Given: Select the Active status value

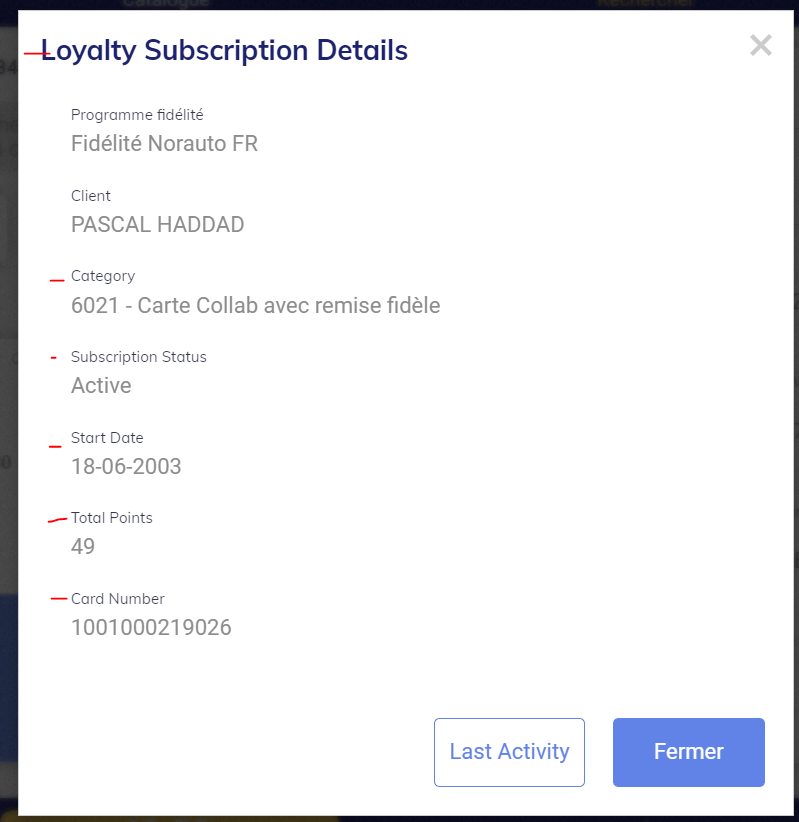Looking at the screenshot, I should (x=101, y=386).
